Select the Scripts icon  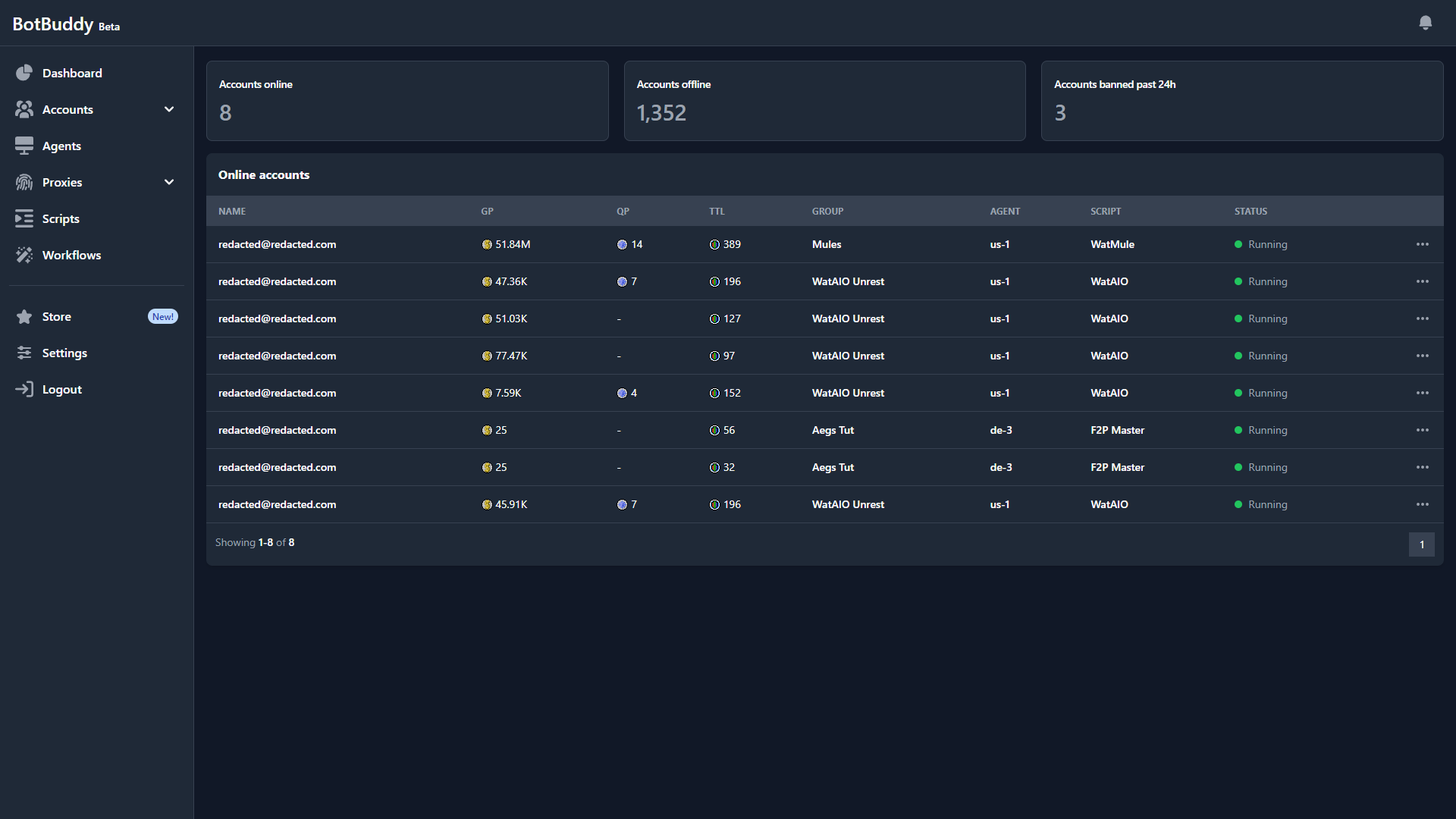point(24,218)
